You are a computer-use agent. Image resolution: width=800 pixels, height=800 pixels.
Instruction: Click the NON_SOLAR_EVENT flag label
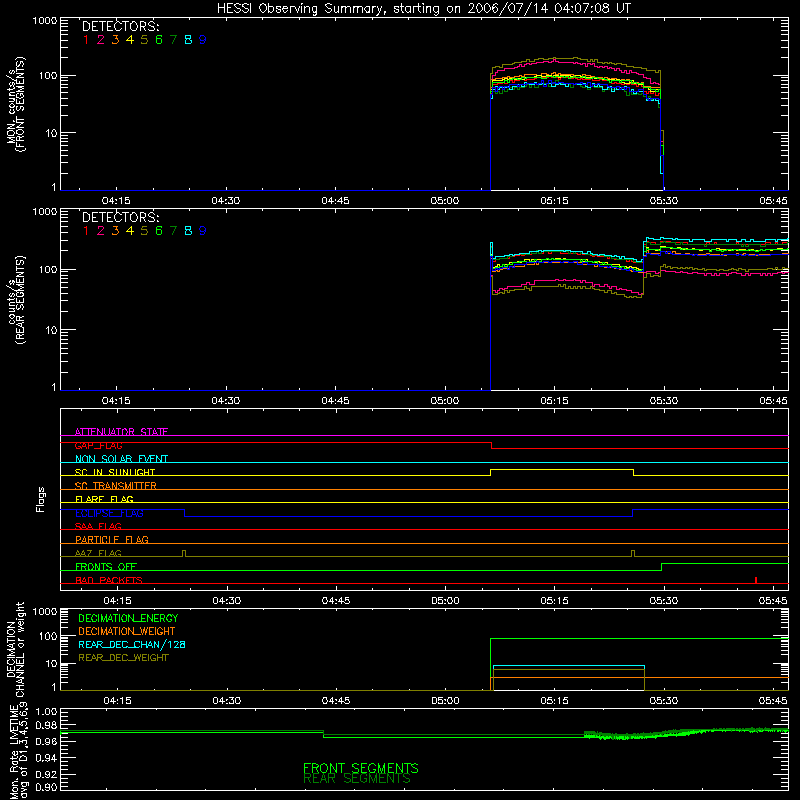click(x=121, y=459)
